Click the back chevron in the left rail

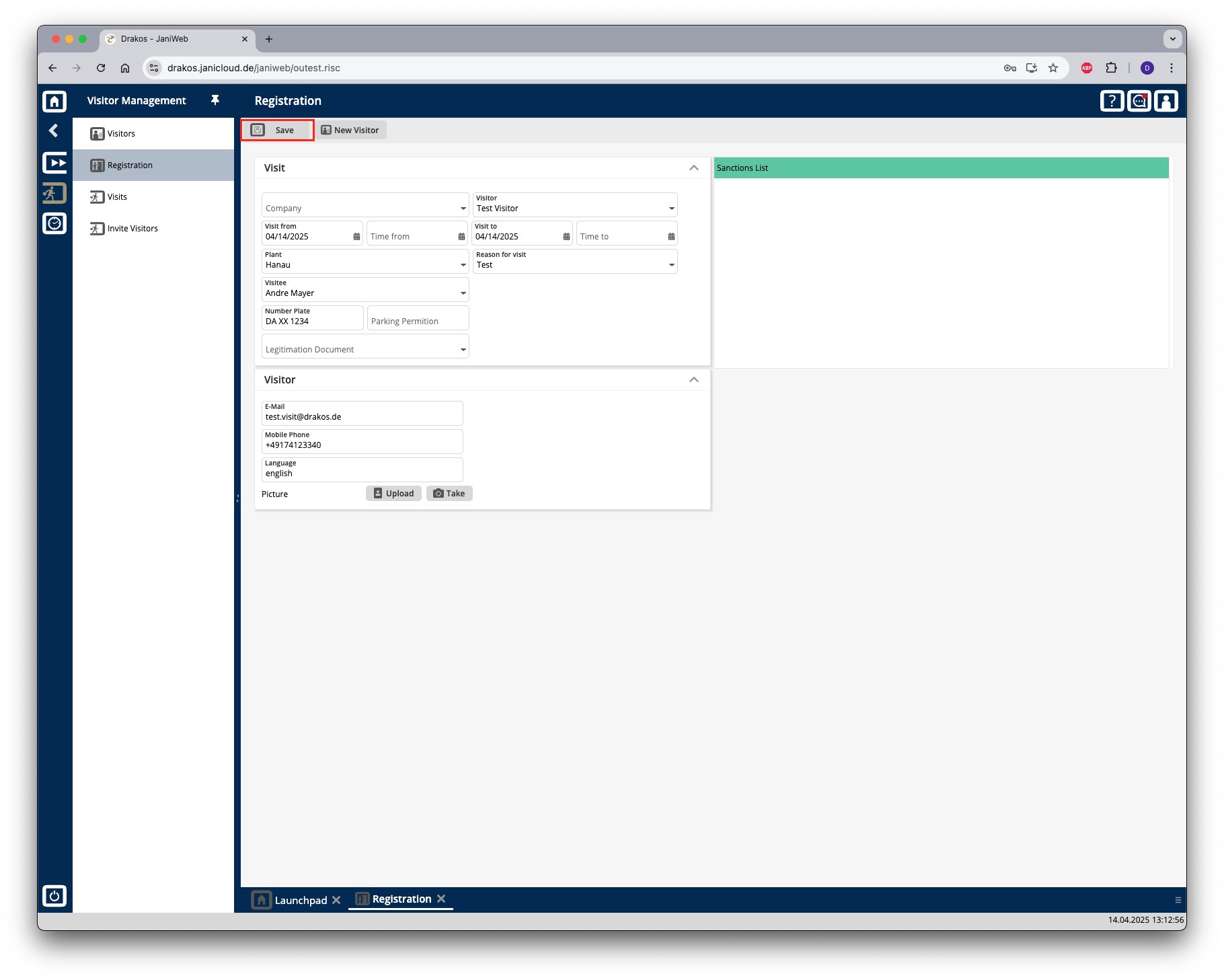point(54,130)
